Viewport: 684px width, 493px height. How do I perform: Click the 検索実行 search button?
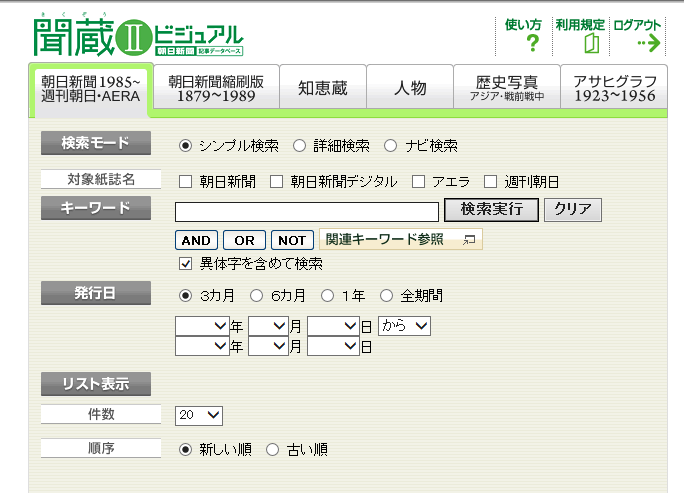coord(492,210)
